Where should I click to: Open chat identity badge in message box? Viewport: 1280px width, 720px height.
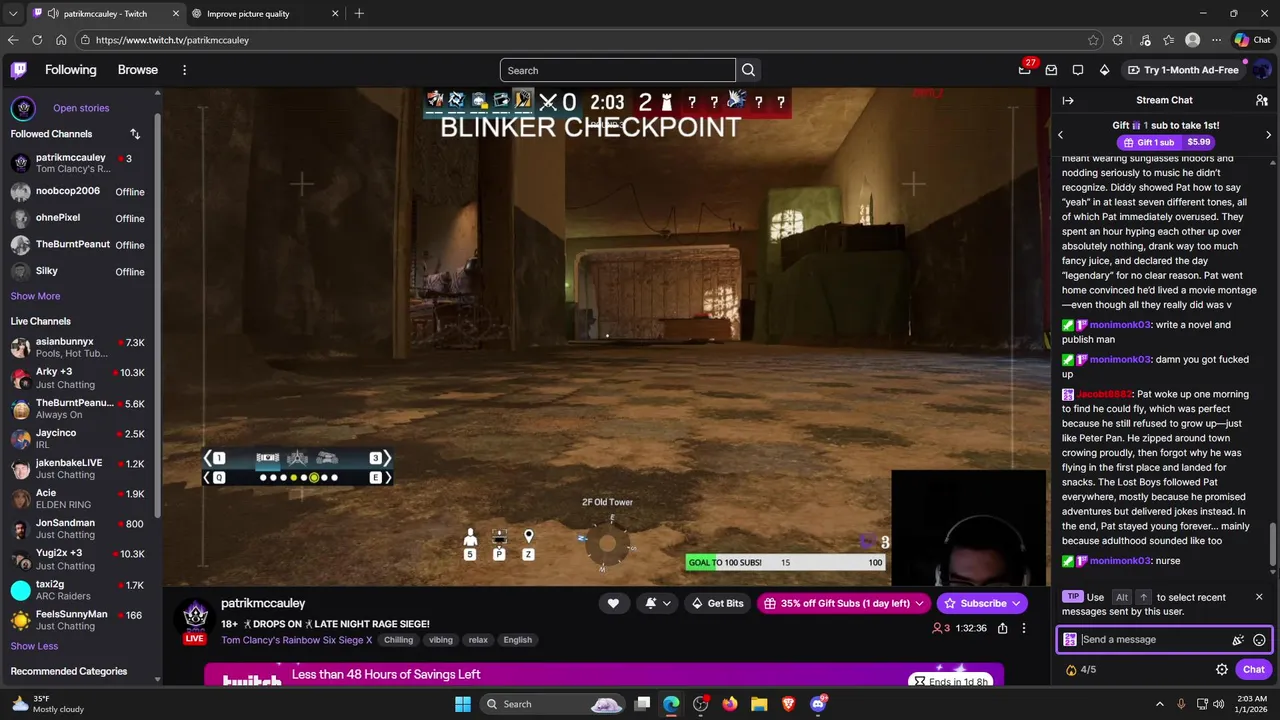1070,640
